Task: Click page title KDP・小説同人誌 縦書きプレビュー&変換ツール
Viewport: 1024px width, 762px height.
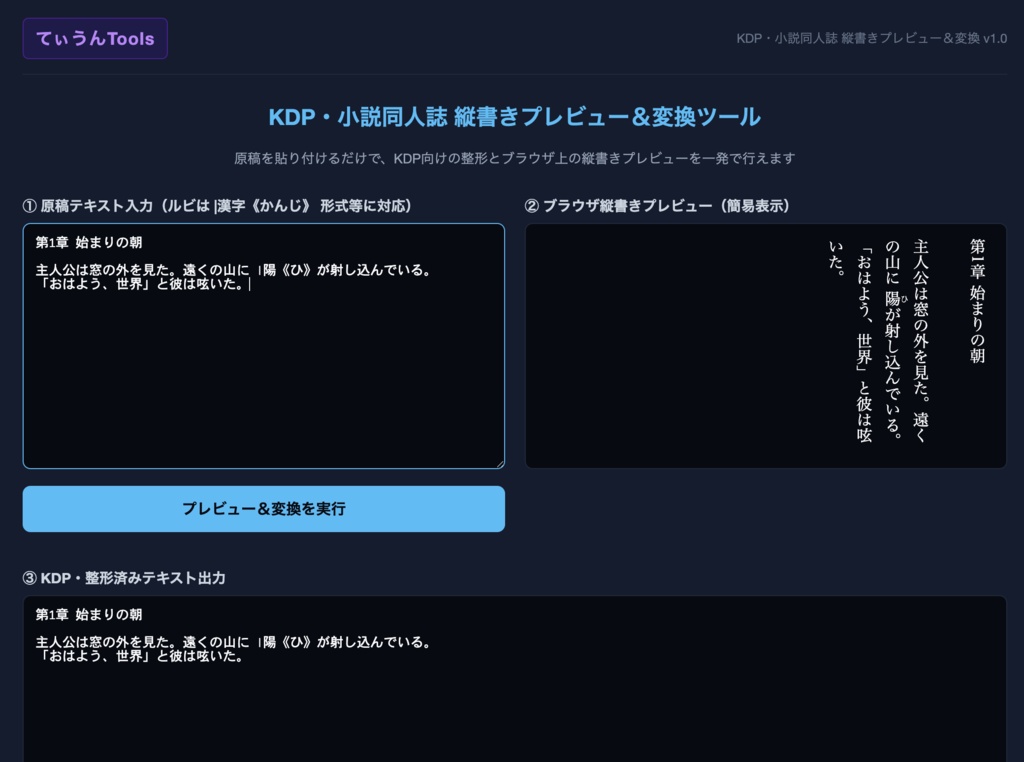Action: (x=515, y=117)
